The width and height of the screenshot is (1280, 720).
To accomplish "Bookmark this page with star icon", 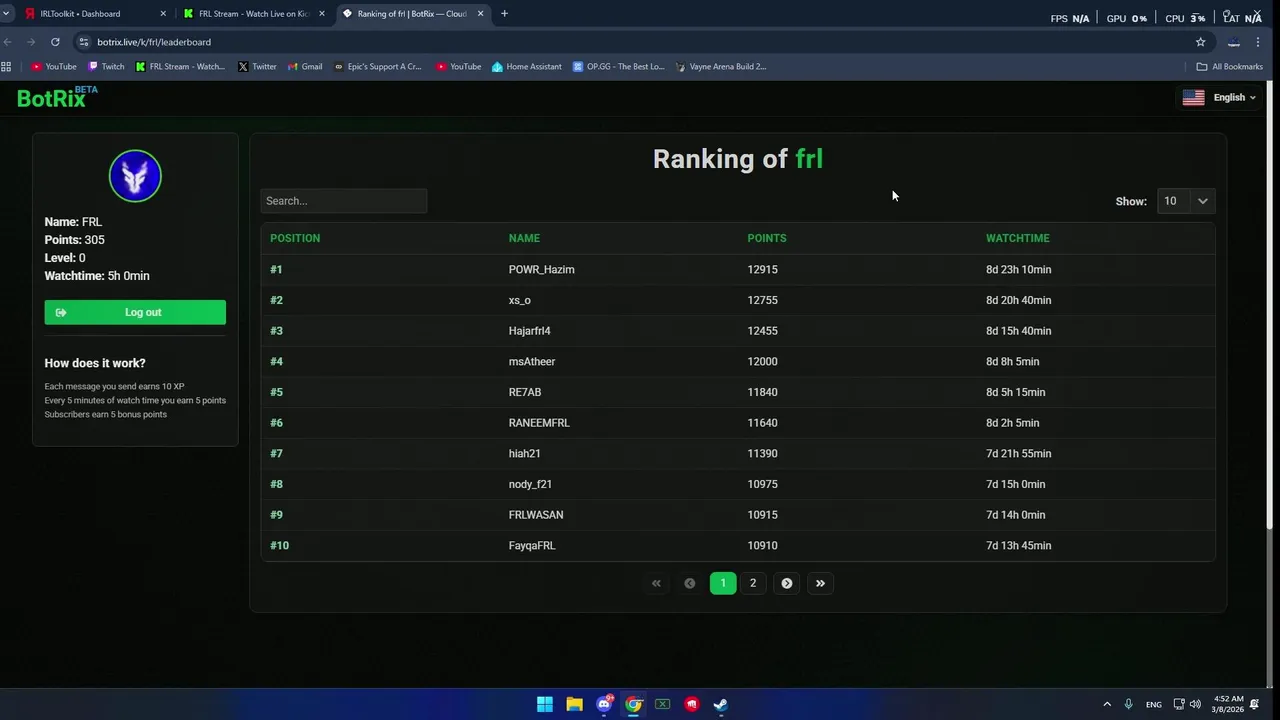I will pyautogui.click(x=1200, y=42).
